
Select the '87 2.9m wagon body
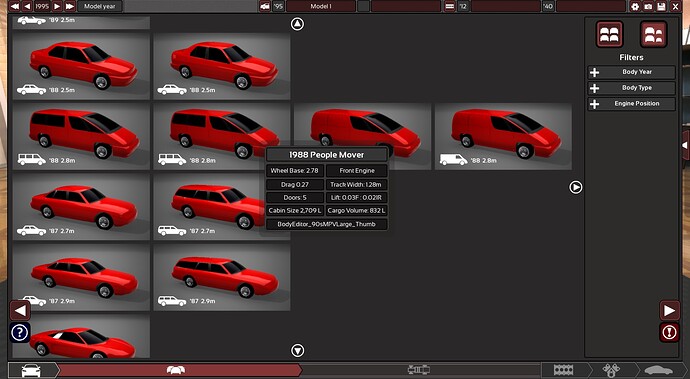(222, 277)
